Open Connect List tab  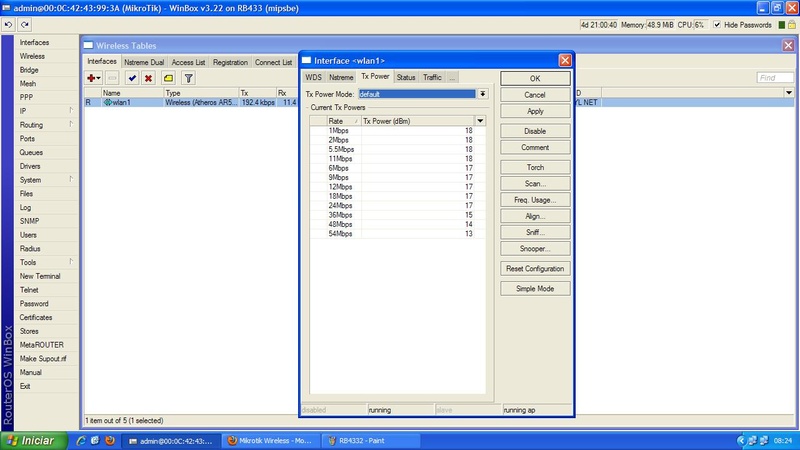coord(273,62)
